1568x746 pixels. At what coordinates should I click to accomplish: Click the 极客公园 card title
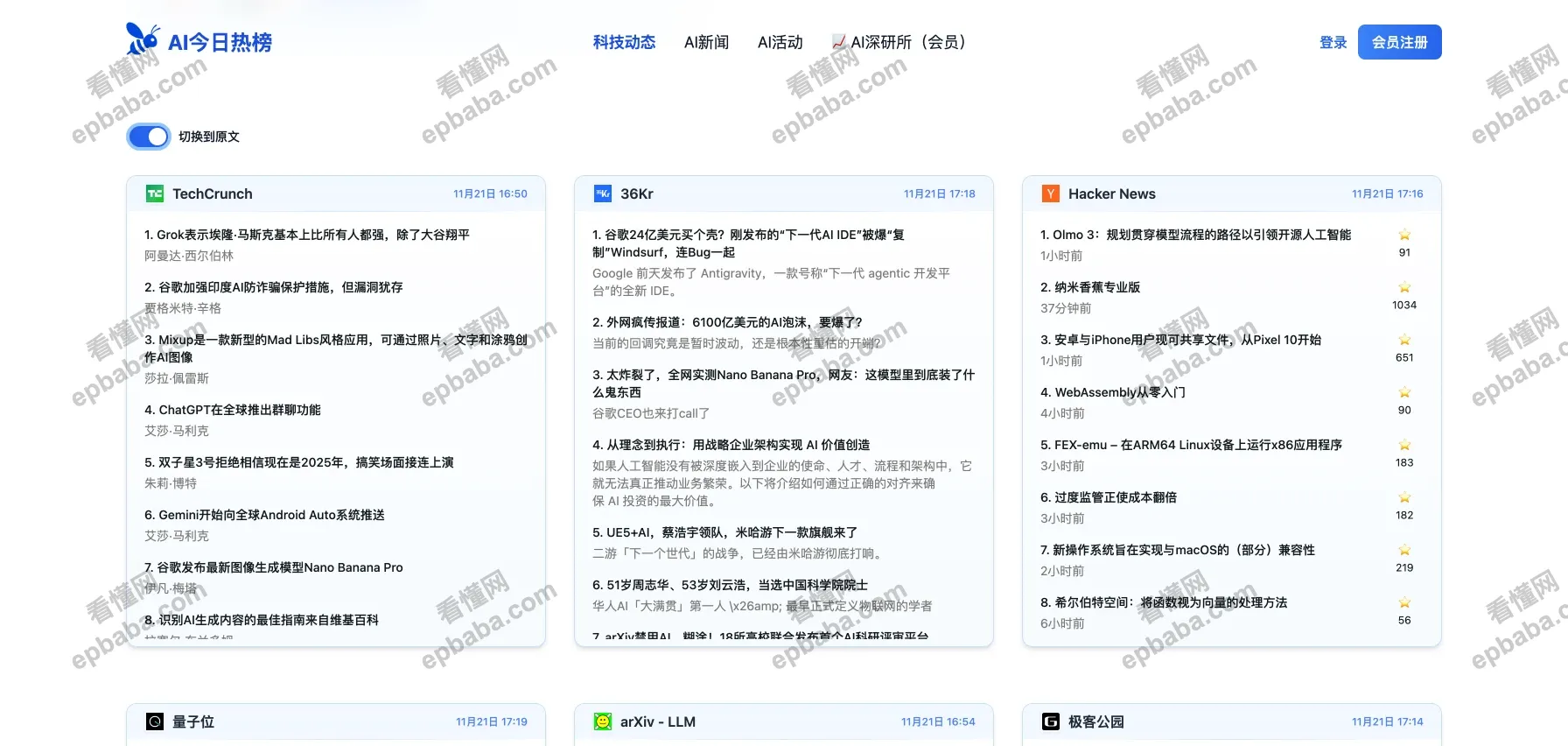coord(1096,721)
